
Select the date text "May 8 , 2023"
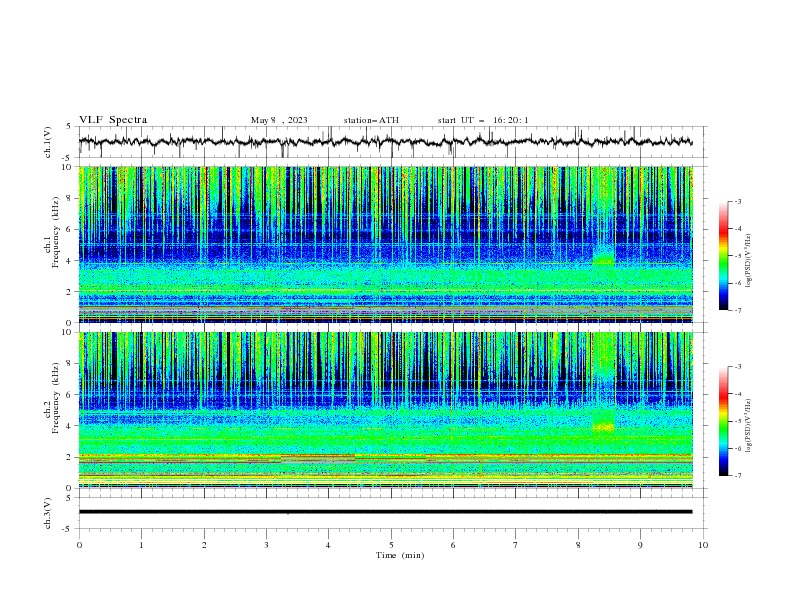[x=279, y=120]
